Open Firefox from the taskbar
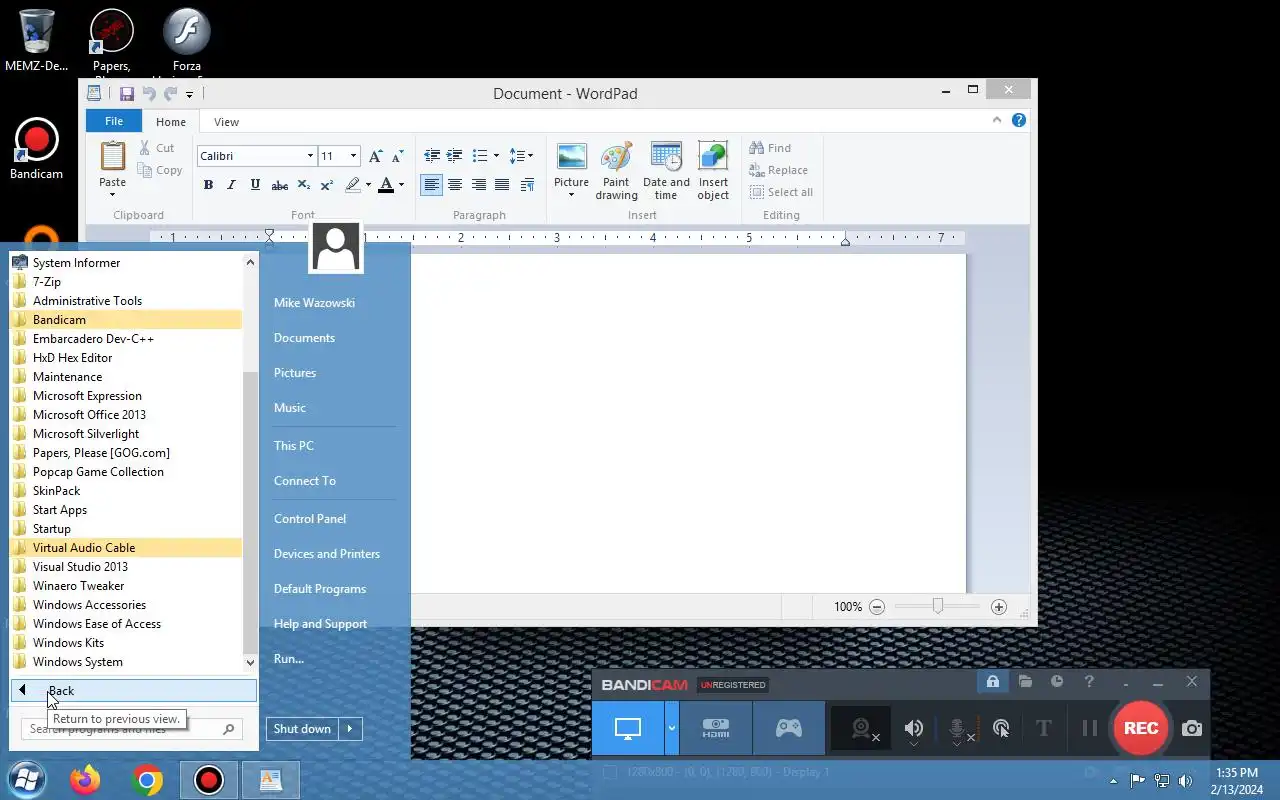Viewport: 1280px width, 800px height. [86, 779]
